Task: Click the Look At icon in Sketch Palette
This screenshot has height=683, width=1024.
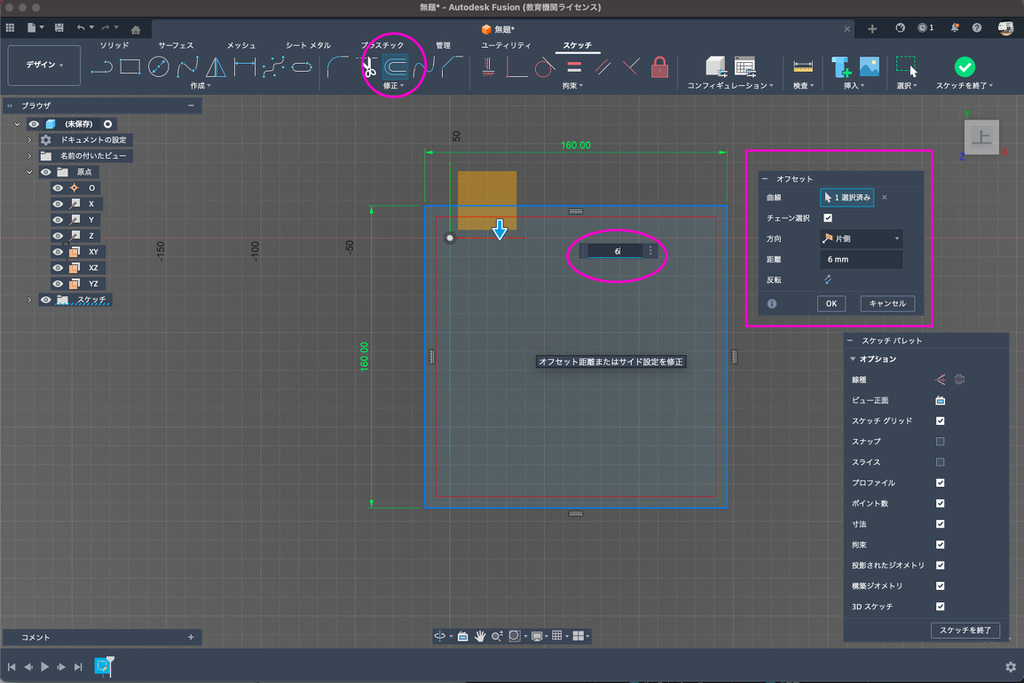Action: click(x=940, y=400)
